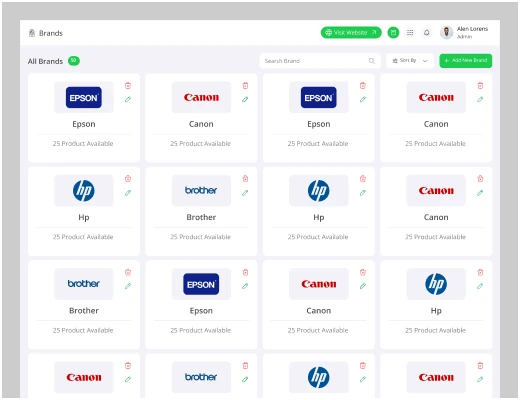Delete the first Epson card in top row
The image size is (520, 400).
(128, 86)
